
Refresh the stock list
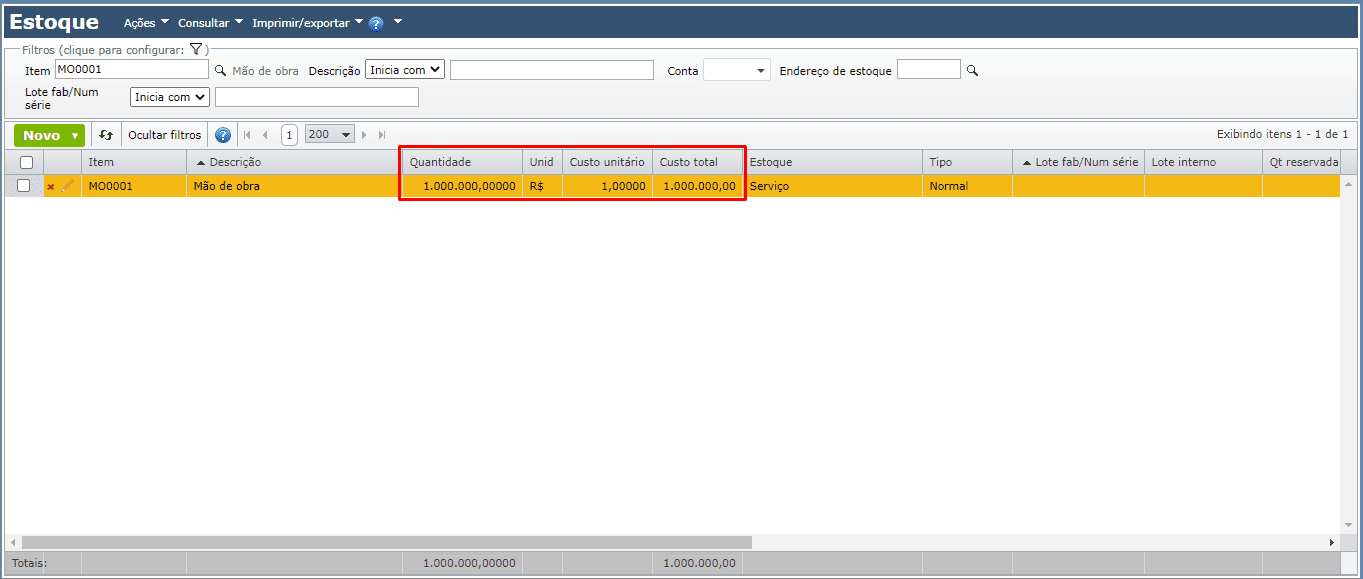click(106, 135)
